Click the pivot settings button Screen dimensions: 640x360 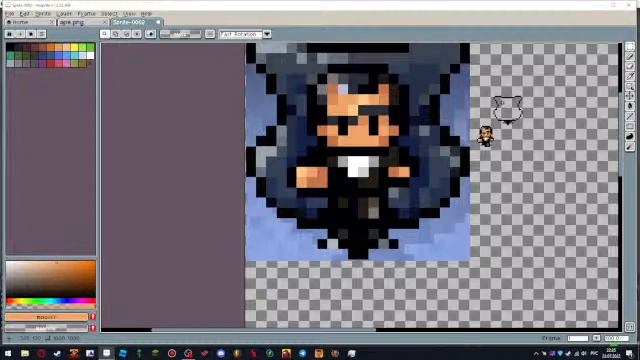point(210,34)
